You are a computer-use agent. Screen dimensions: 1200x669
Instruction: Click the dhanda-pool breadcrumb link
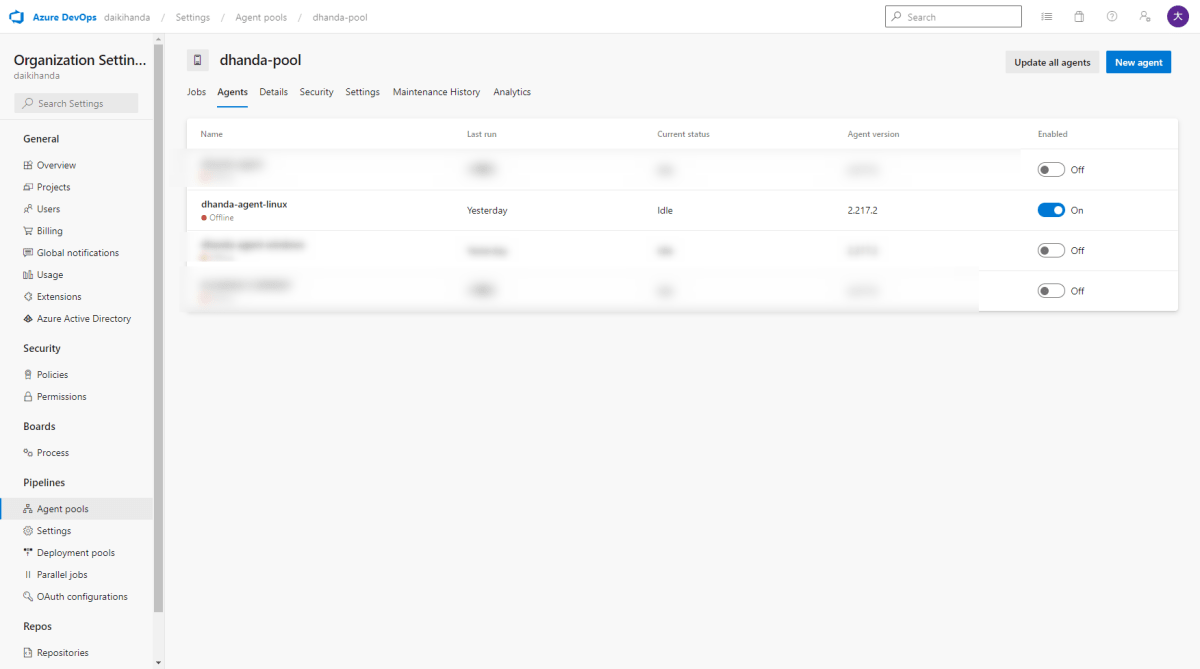(x=339, y=17)
